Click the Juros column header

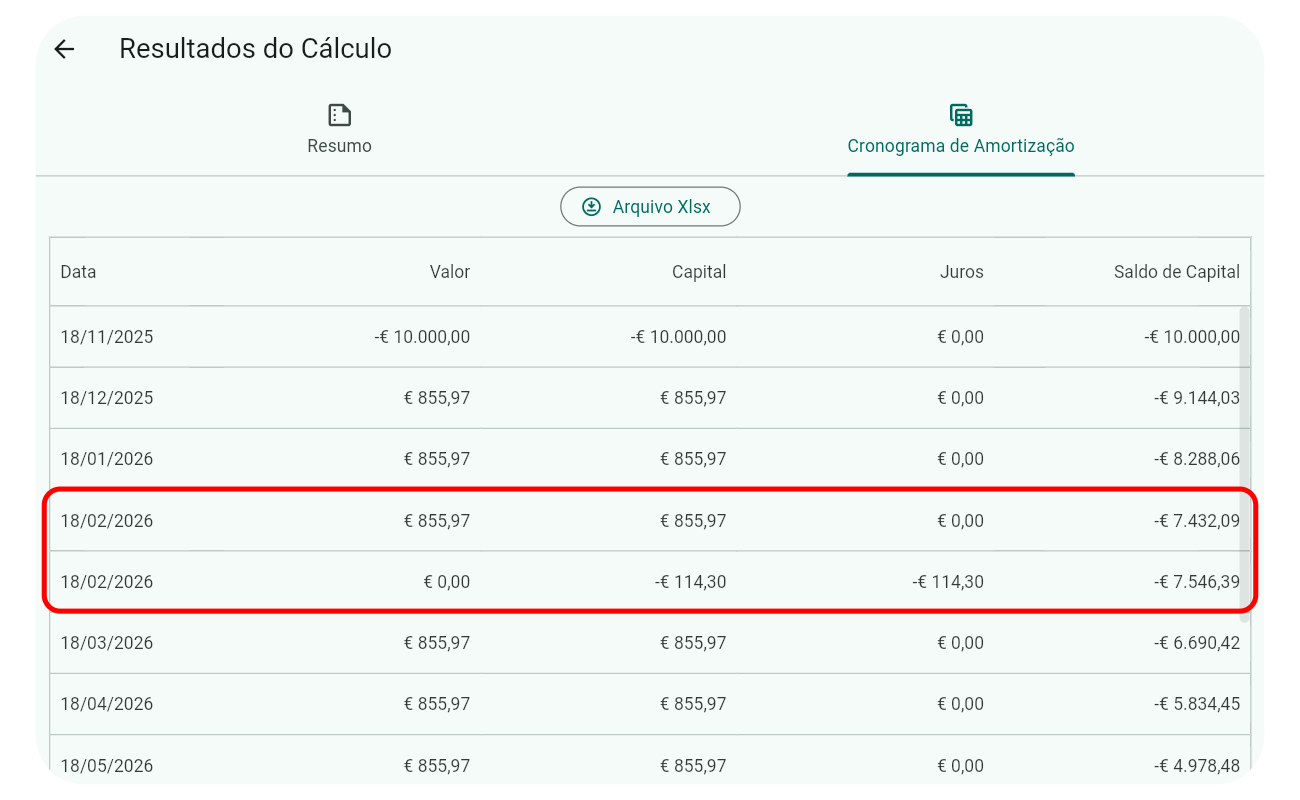pos(962,271)
